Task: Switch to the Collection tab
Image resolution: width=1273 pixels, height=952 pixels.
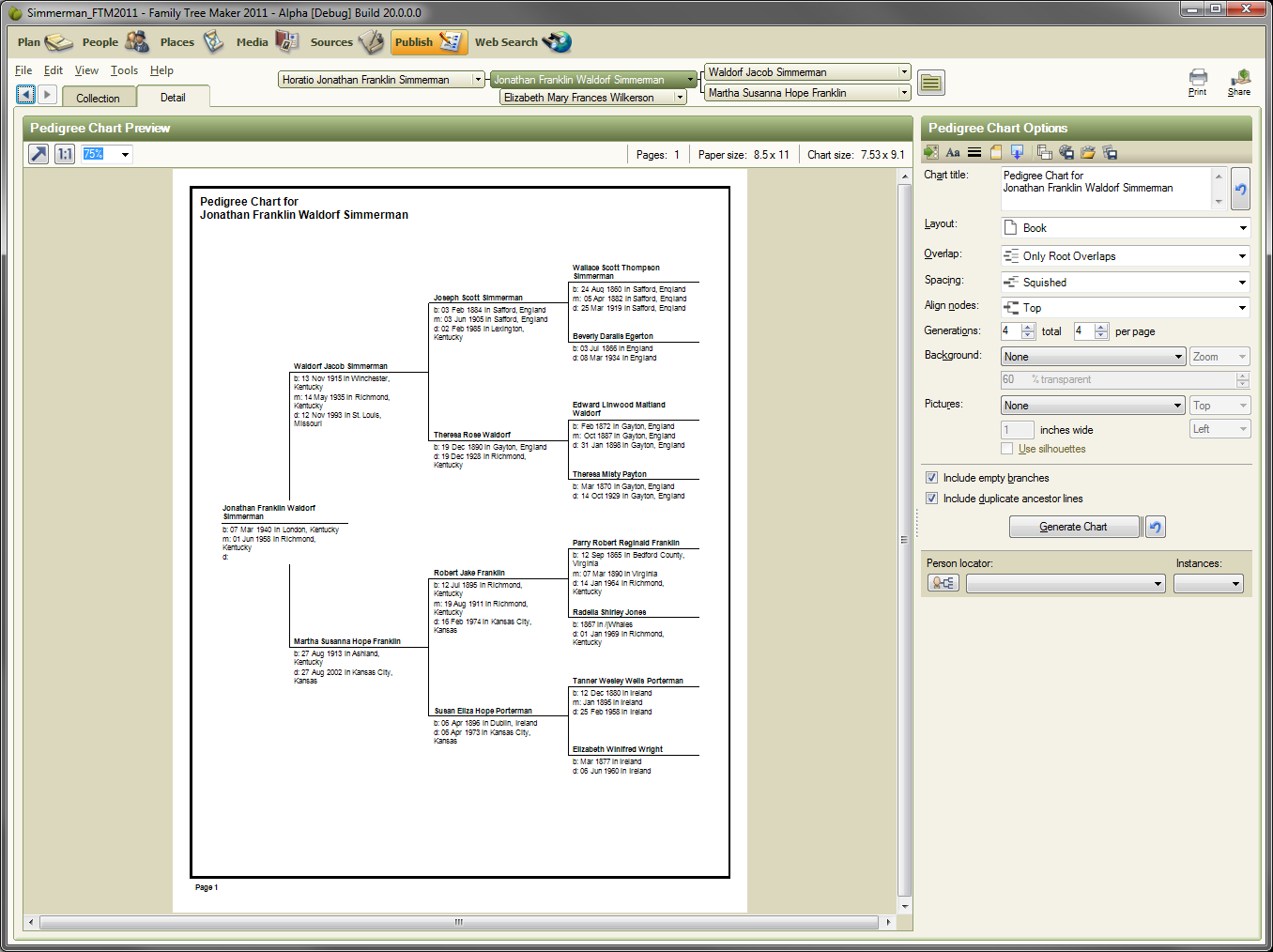Action: [99, 98]
